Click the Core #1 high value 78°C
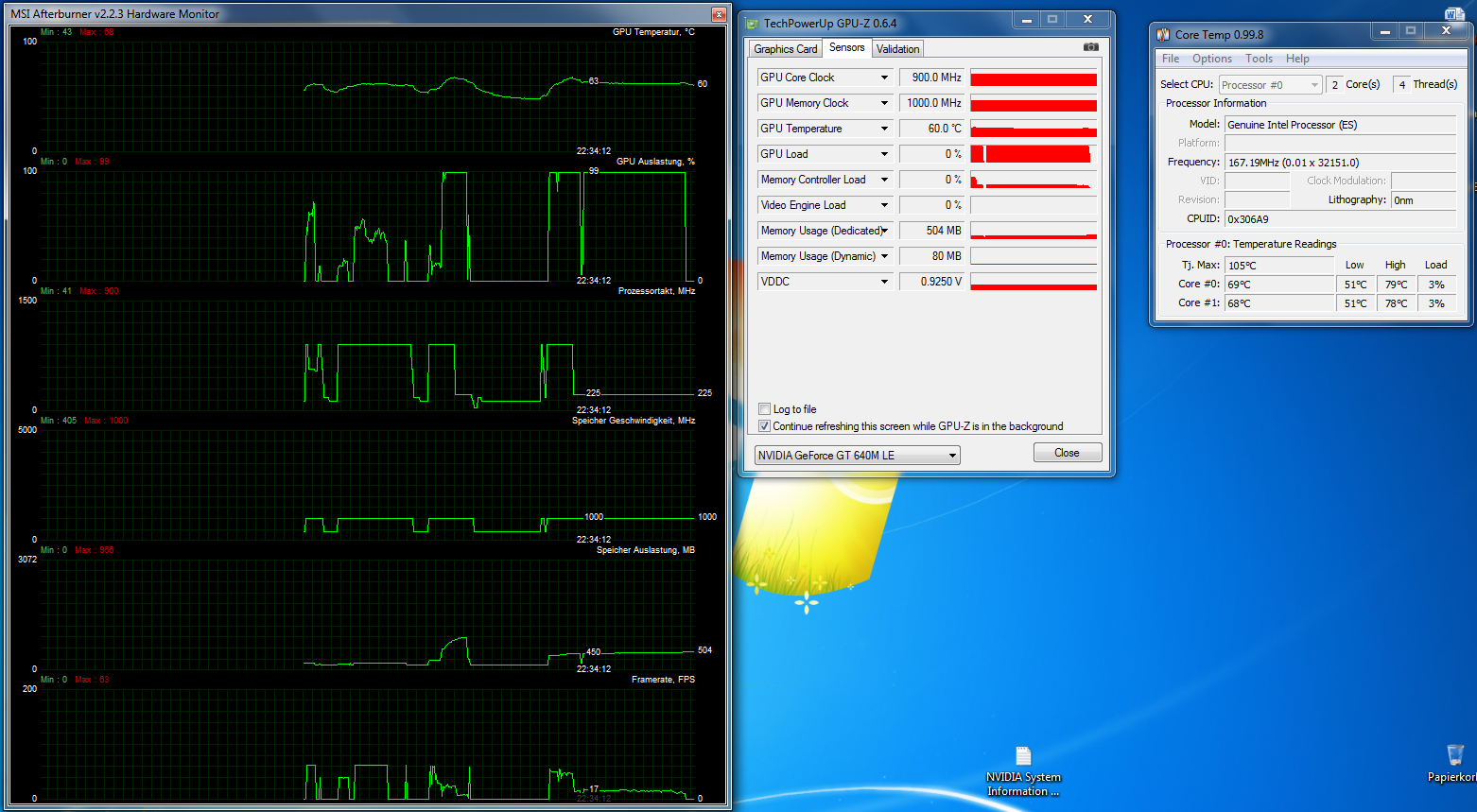The width and height of the screenshot is (1477, 812). click(1396, 303)
